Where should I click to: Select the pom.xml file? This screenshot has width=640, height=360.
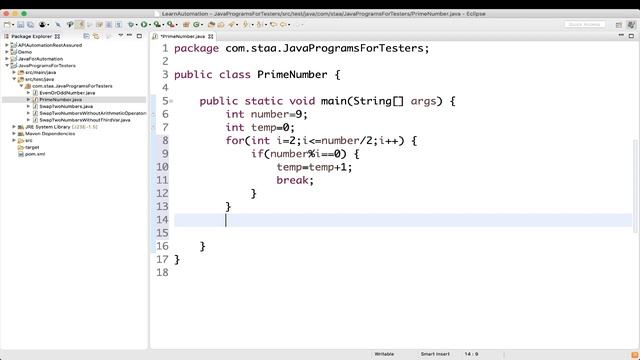pos(35,154)
